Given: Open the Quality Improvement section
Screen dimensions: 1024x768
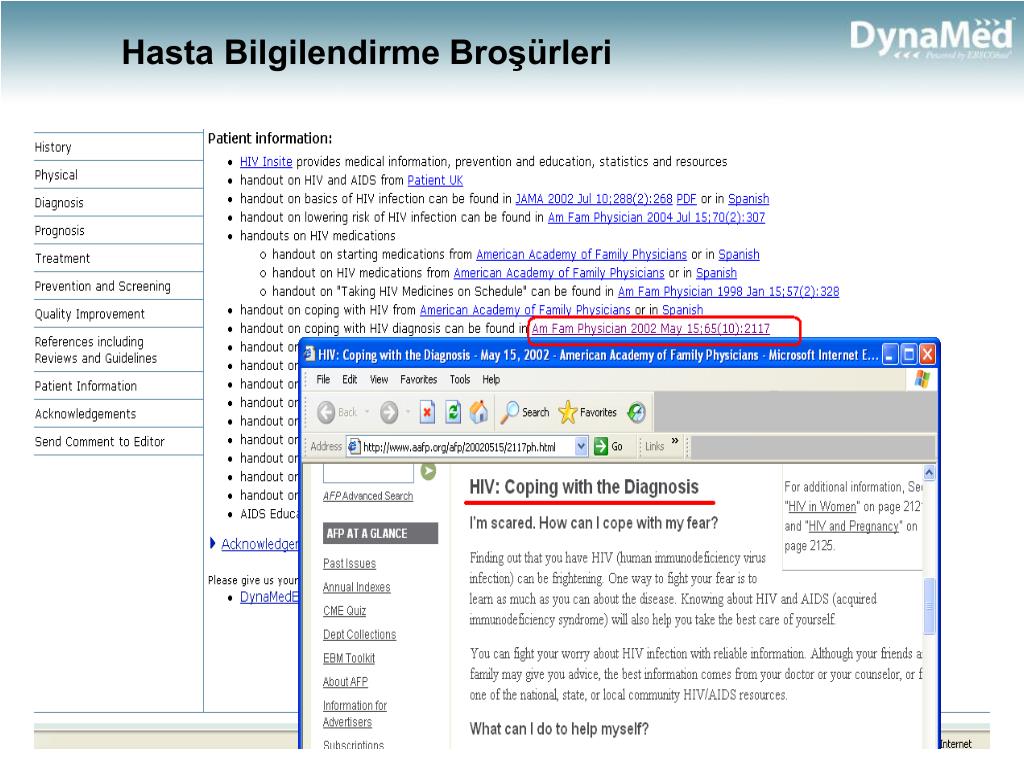Looking at the screenshot, I should pyautogui.click(x=89, y=313).
